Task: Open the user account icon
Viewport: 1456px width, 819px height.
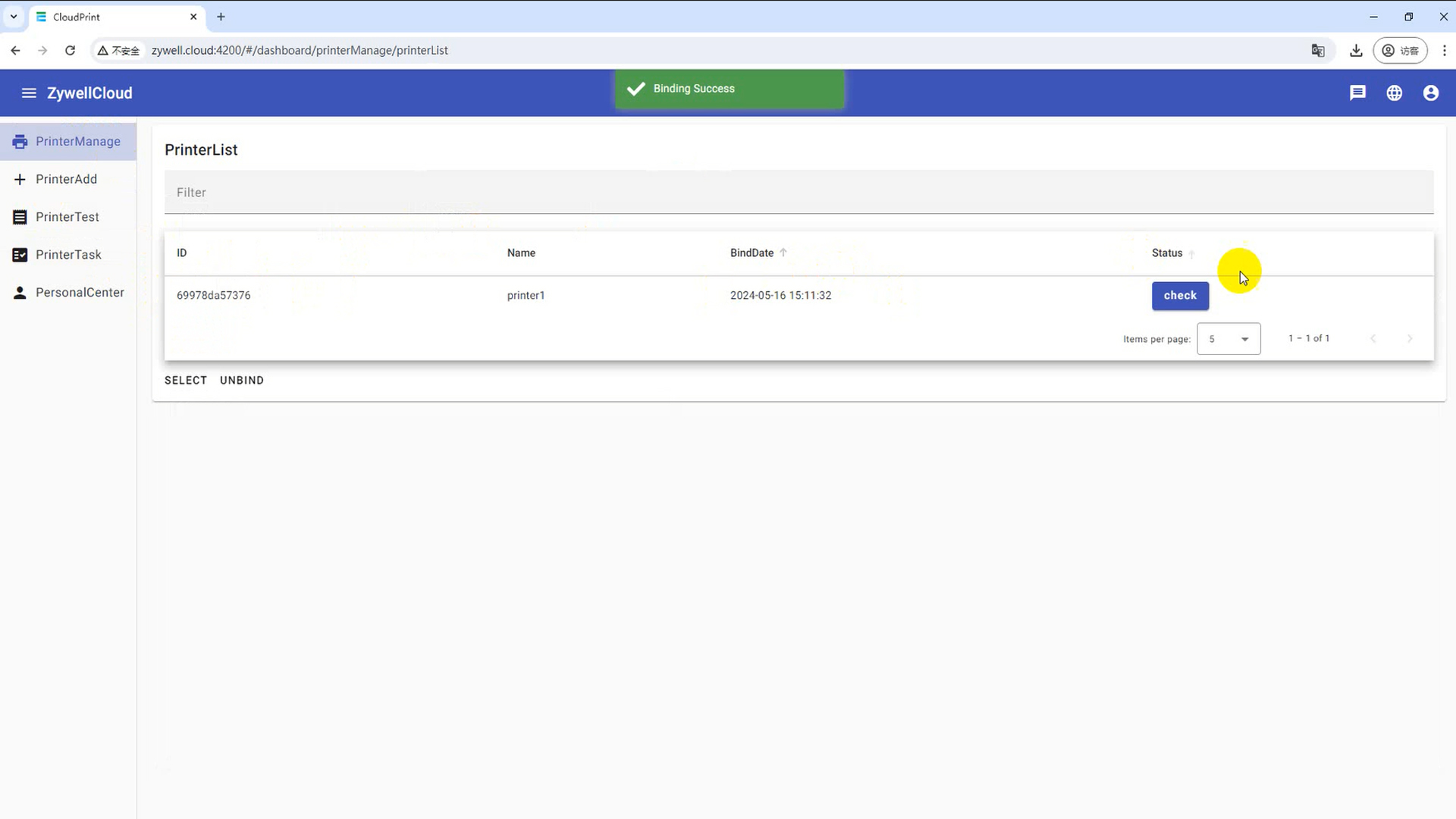Action: point(1430,93)
